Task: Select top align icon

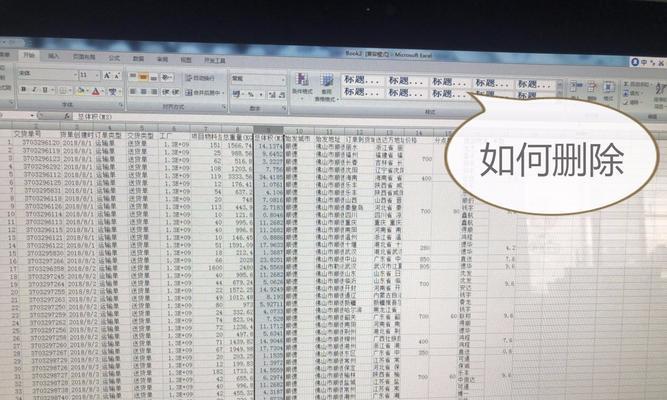Action: (x=133, y=76)
